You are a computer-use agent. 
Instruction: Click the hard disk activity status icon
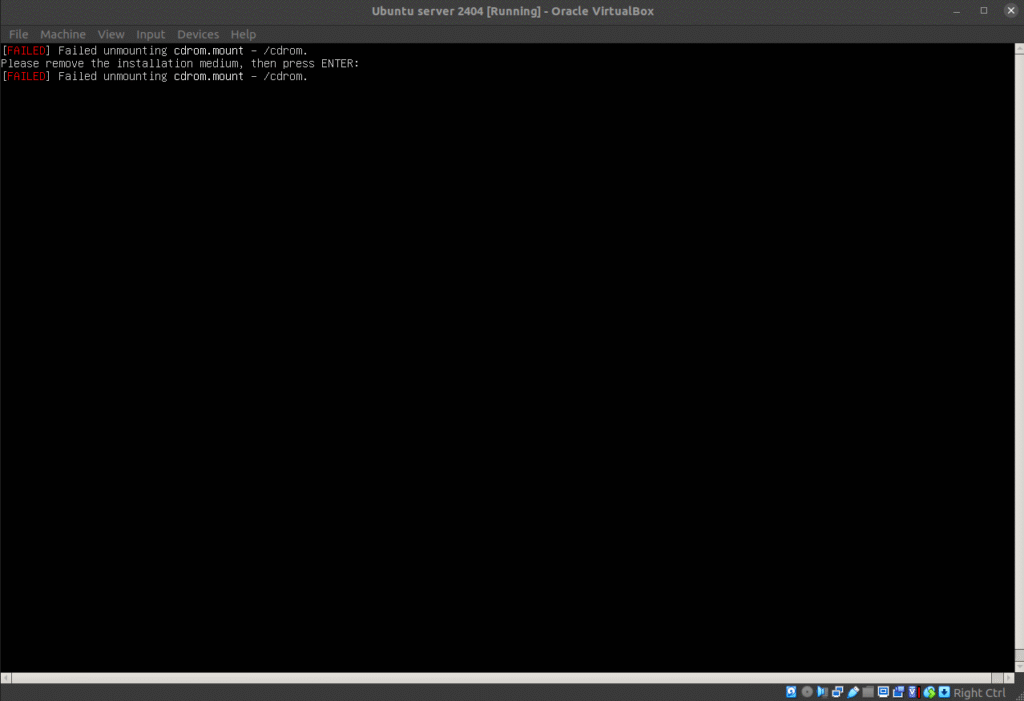[792, 692]
